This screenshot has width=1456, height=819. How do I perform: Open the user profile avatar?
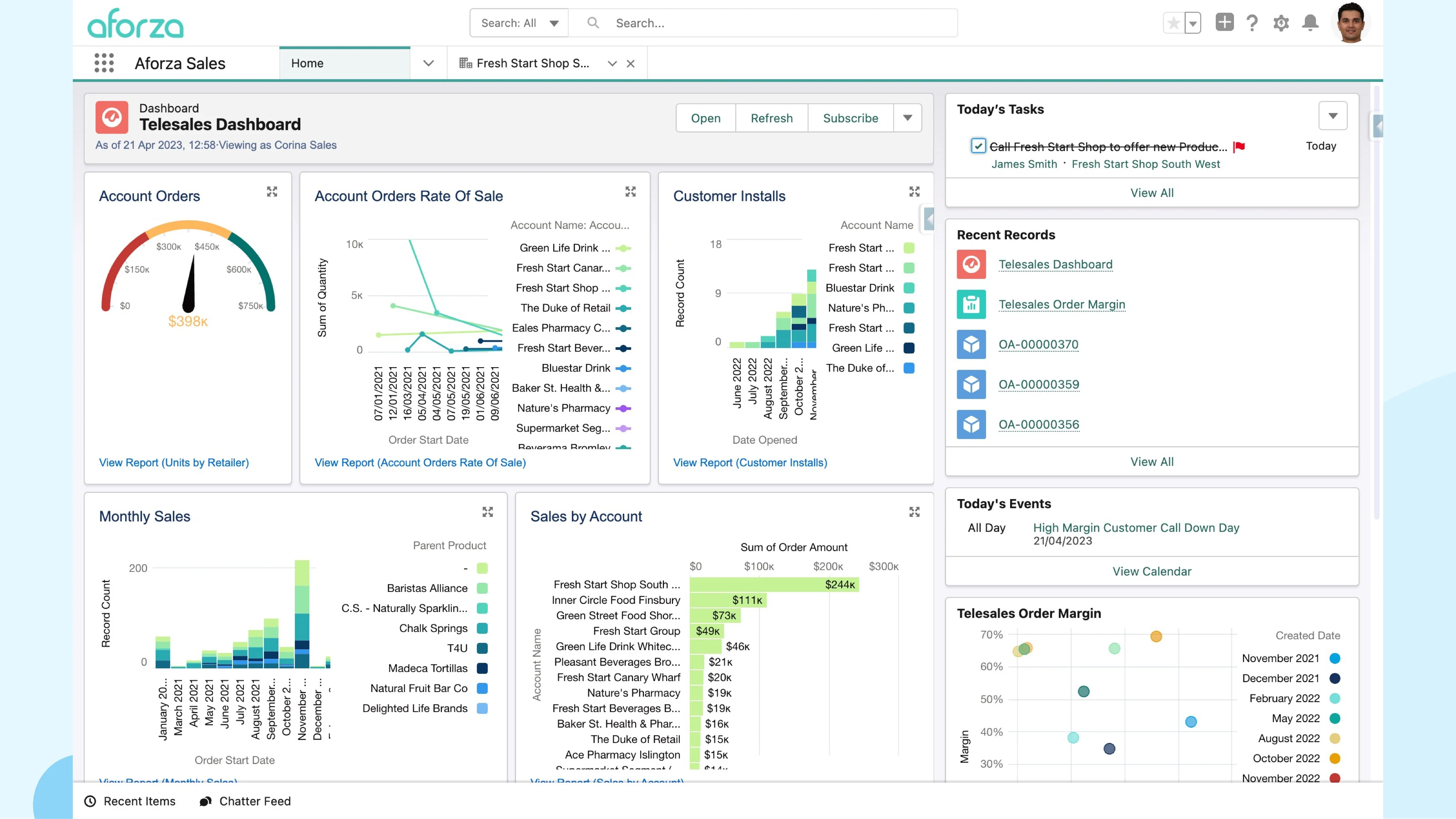[x=1351, y=23]
